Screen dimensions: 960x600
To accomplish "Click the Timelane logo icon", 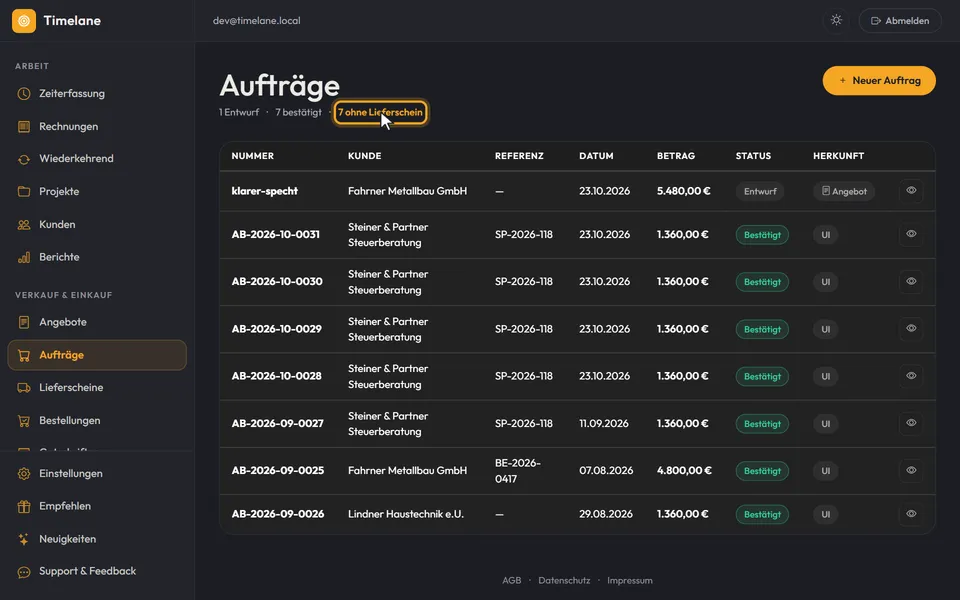I will tap(24, 21).
